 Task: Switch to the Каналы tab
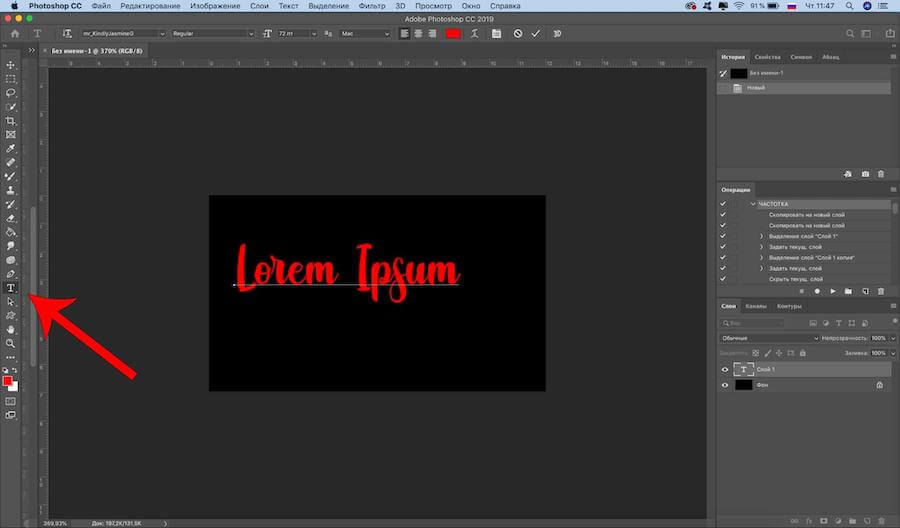point(756,306)
